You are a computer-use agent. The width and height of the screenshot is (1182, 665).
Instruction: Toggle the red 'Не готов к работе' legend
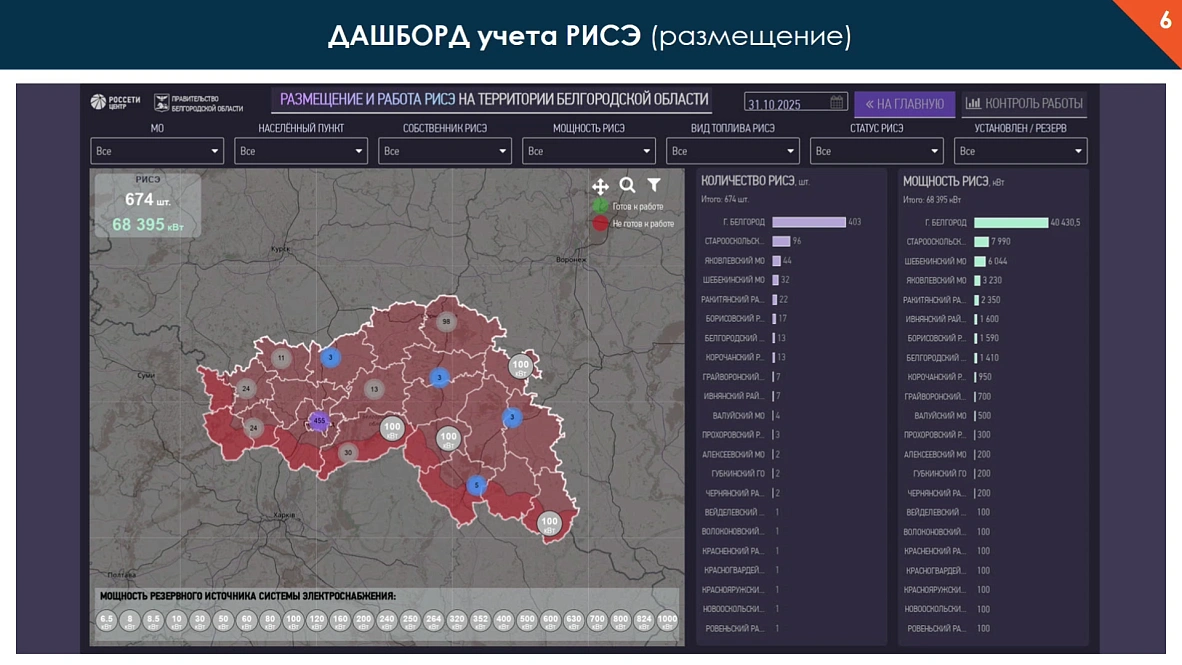click(600, 223)
